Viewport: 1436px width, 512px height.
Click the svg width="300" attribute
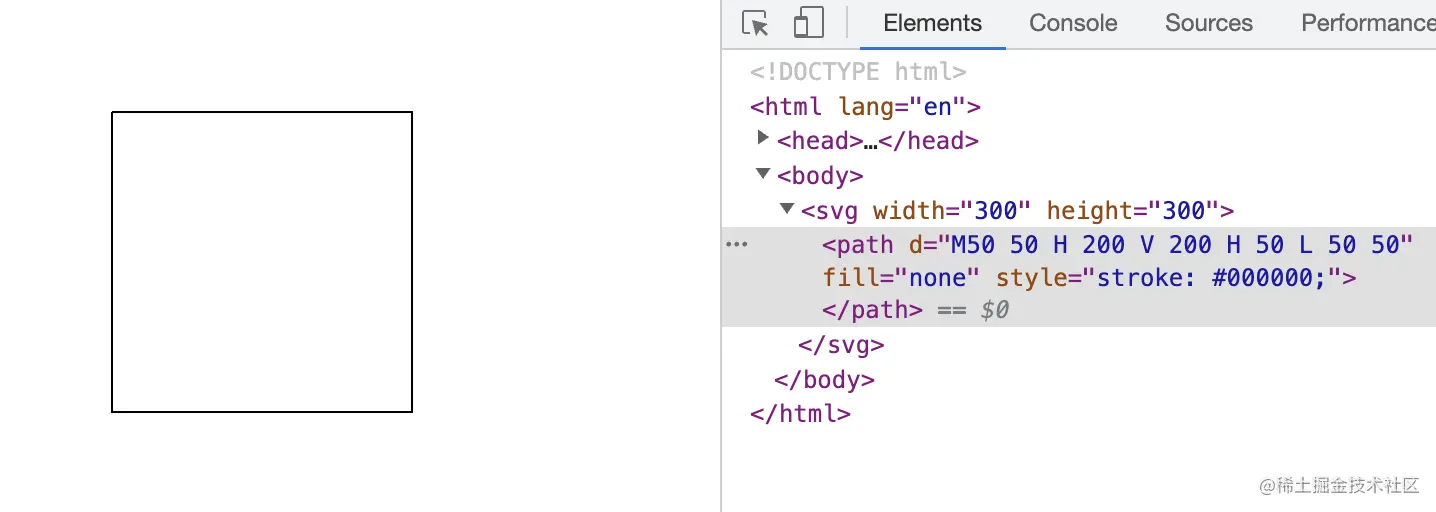pyautogui.click(x=951, y=211)
